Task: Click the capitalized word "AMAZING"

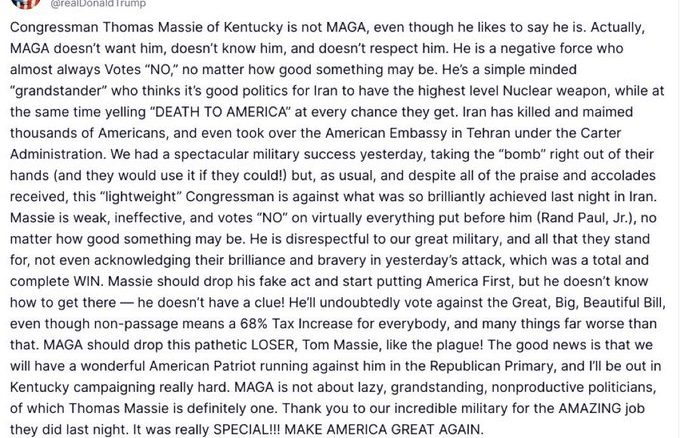Action: (590, 409)
